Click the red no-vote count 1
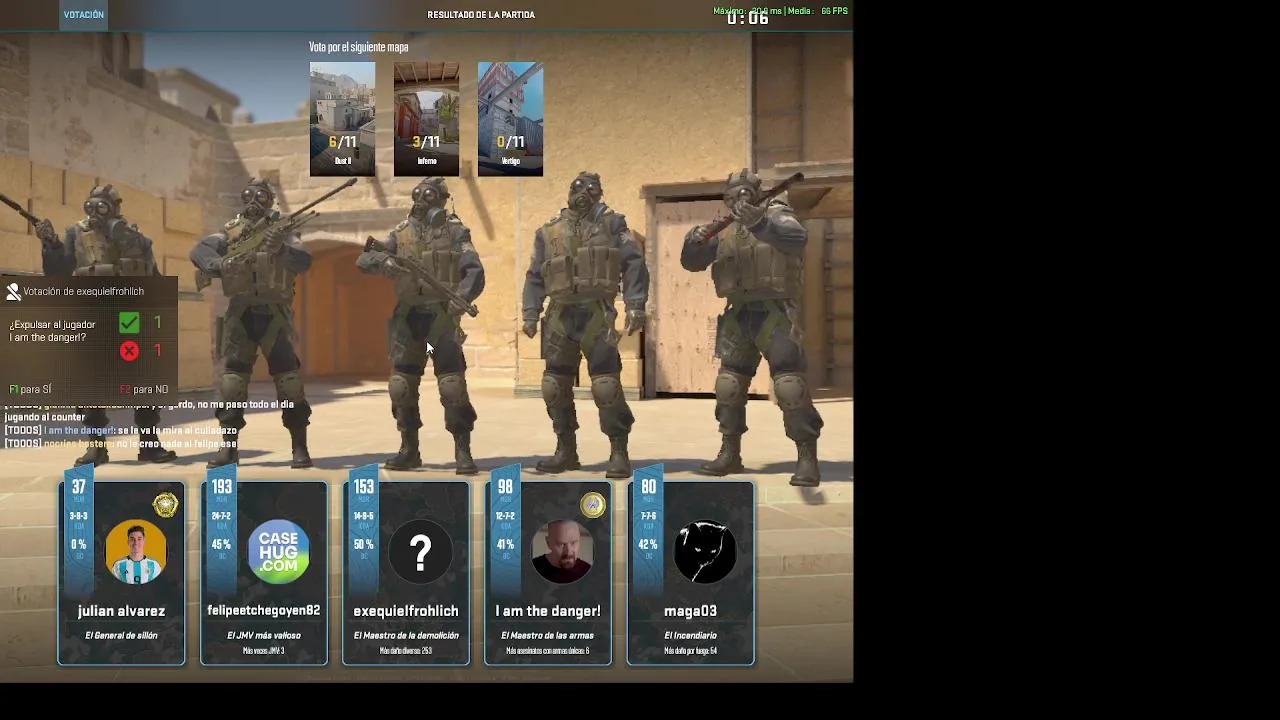1280x720 pixels. tap(157, 351)
